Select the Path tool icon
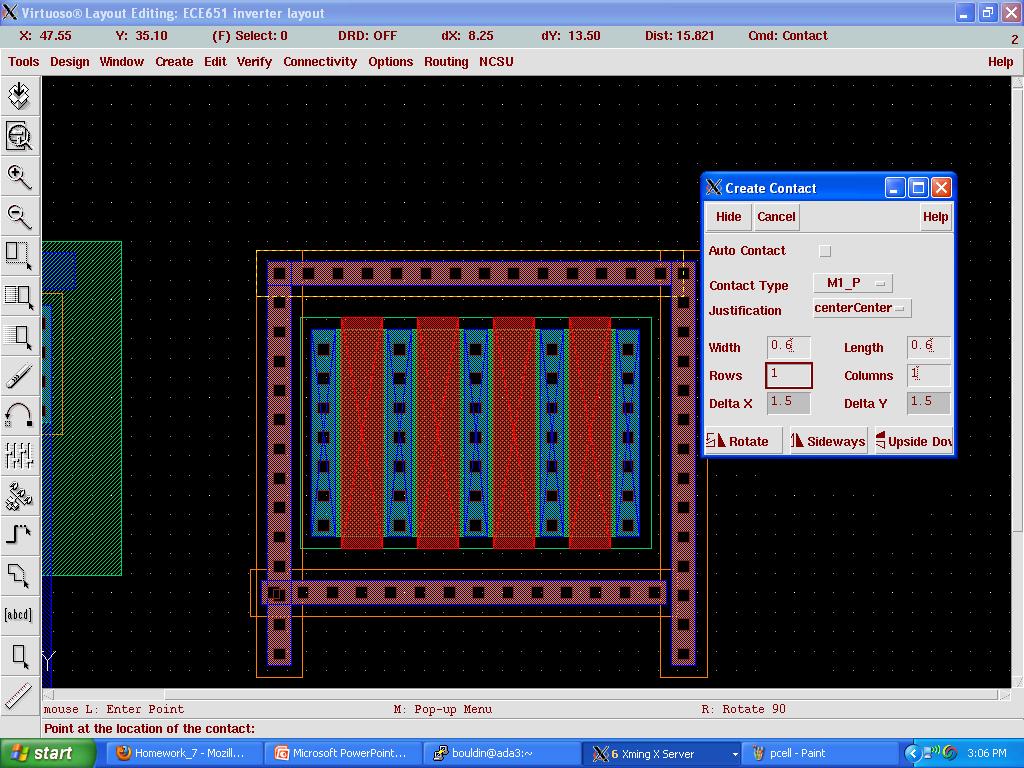The height and width of the screenshot is (768, 1024). point(20,535)
